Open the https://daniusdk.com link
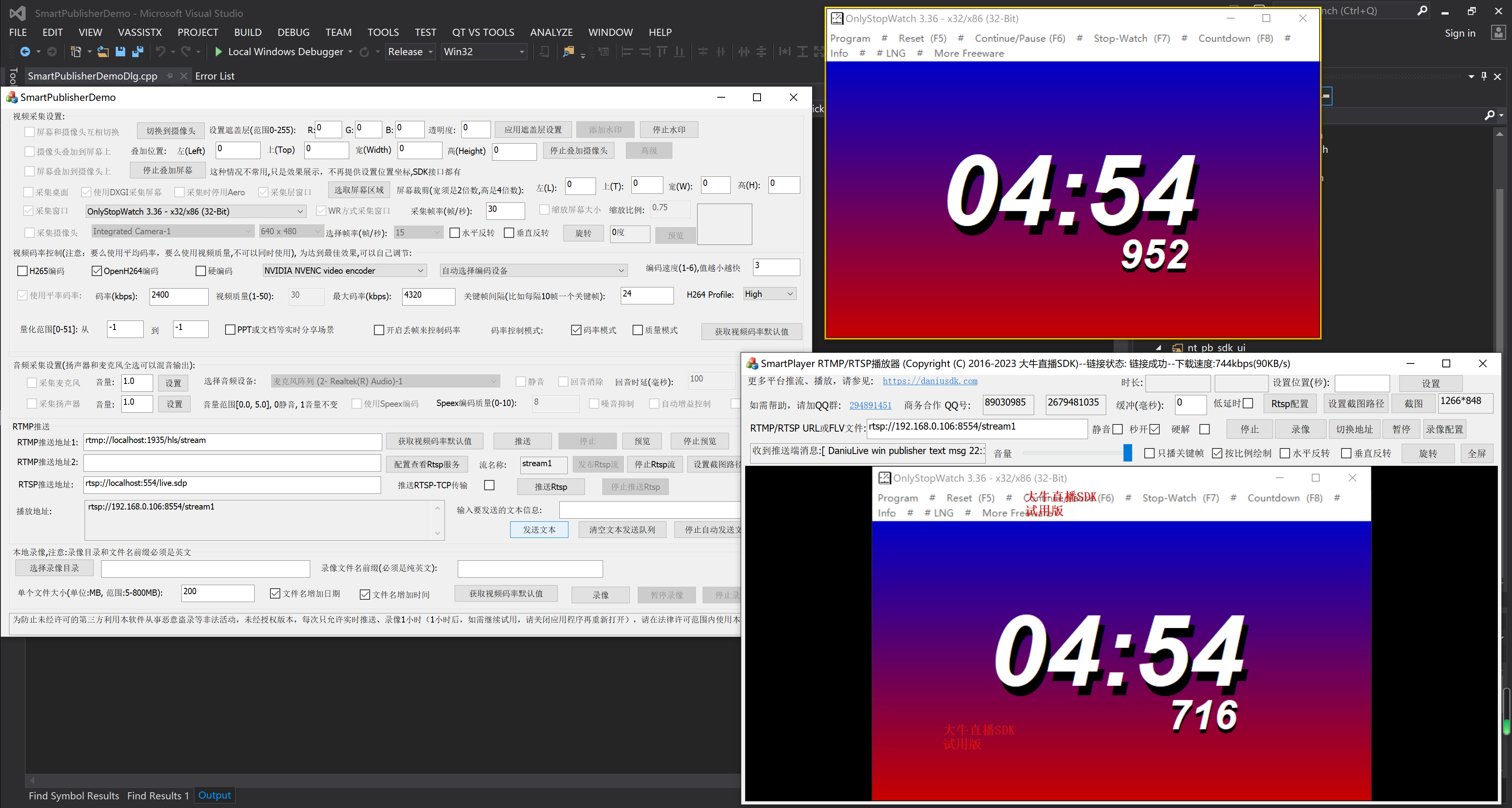Viewport: 1512px width, 808px height. pos(930,381)
